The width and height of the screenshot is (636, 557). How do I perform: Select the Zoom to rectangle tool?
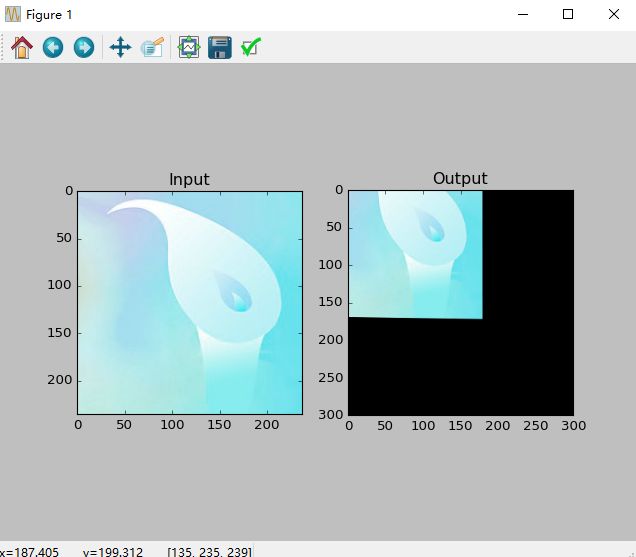tap(152, 47)
